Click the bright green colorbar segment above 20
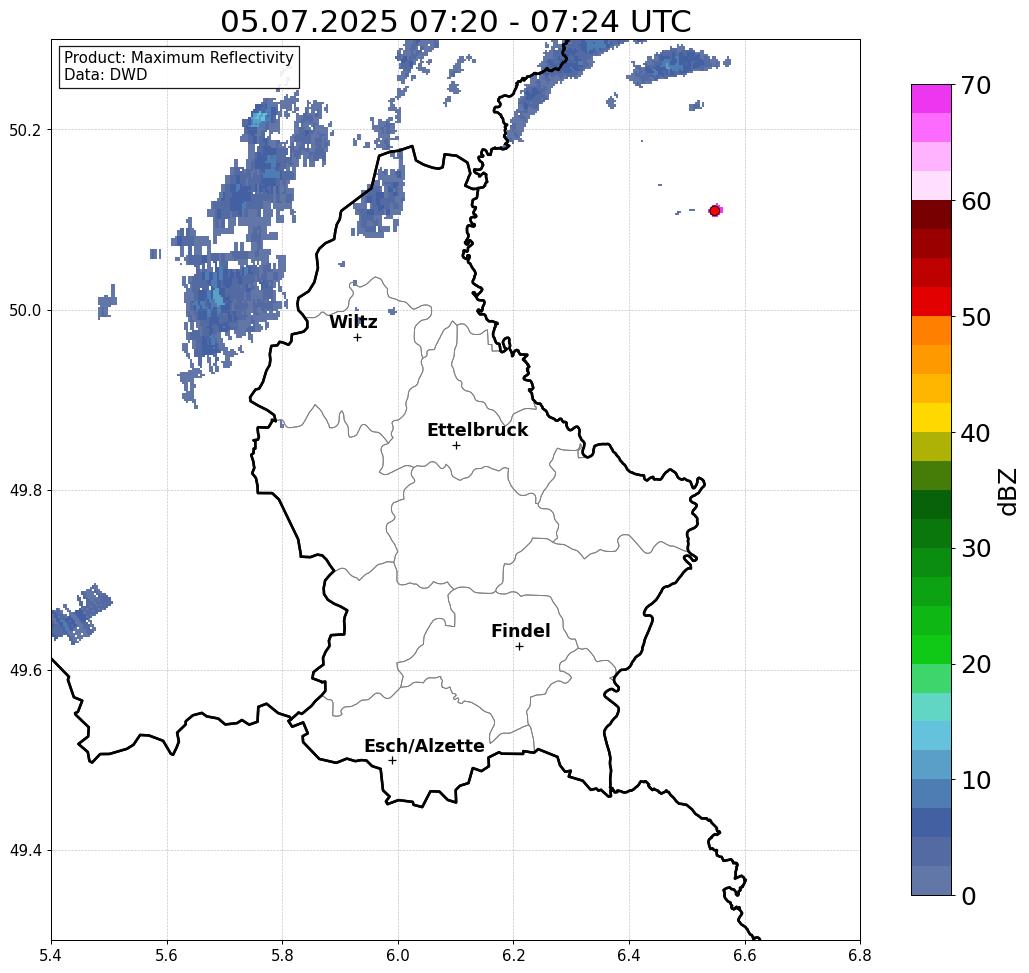Image resolution: width=1029 pixels, height=973 pixels. [x=931, y=649]
